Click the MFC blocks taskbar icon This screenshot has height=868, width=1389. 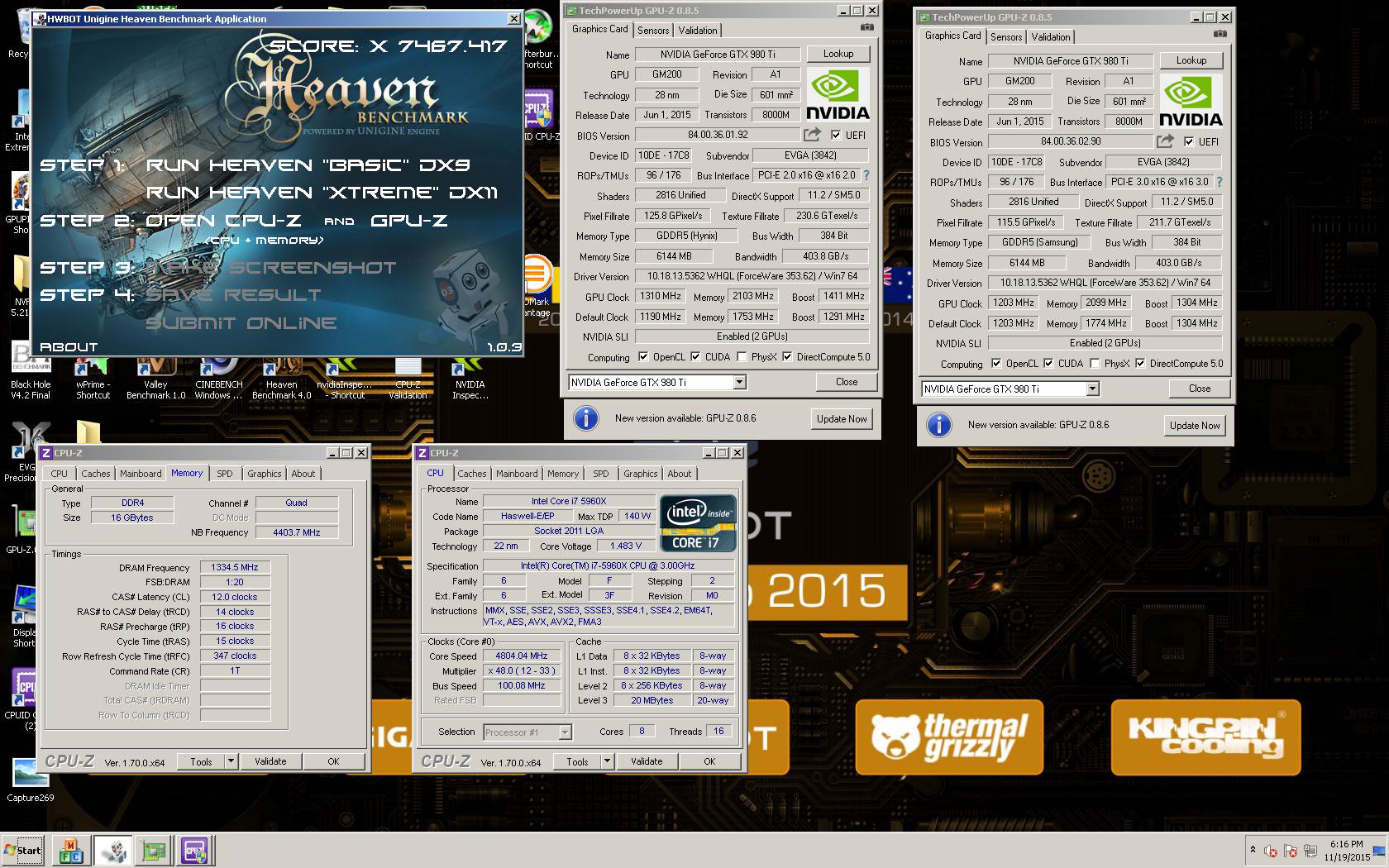[x=71, y=850]
